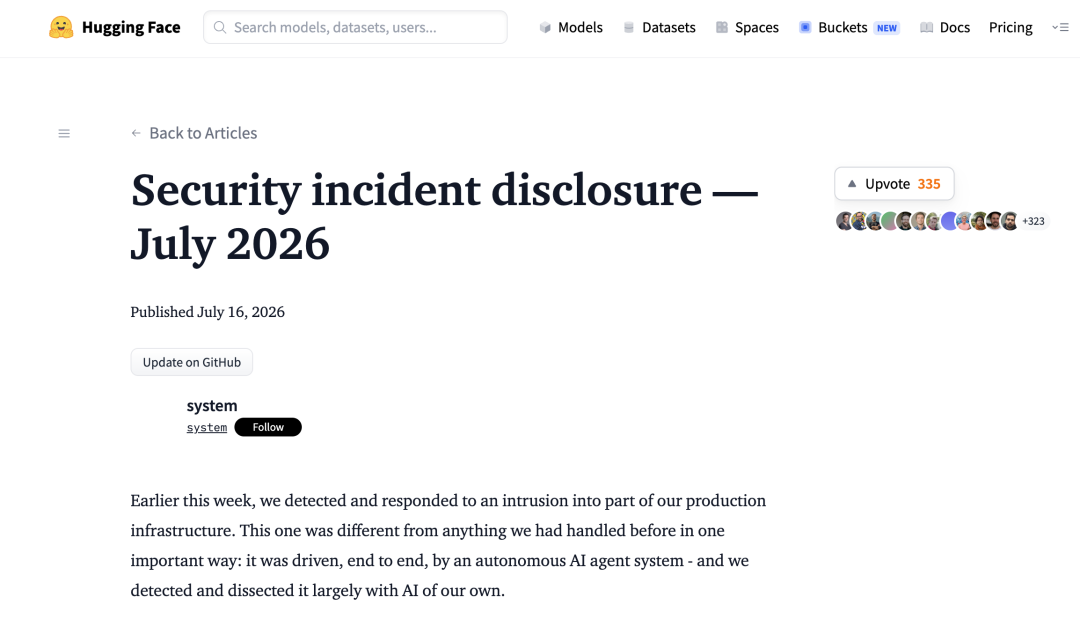Click the NEW badge next to Buckets

(x=886, y=28)
